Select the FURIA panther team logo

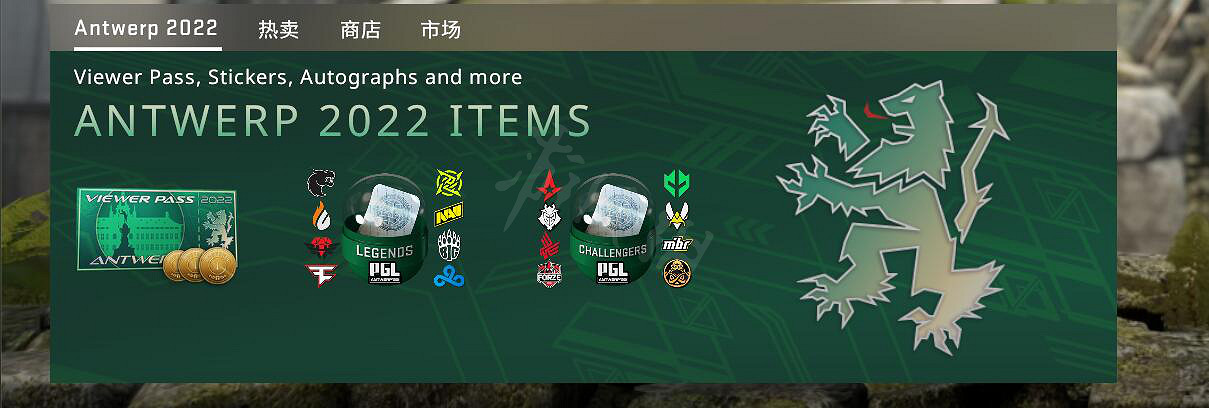(x=322, y=183)
